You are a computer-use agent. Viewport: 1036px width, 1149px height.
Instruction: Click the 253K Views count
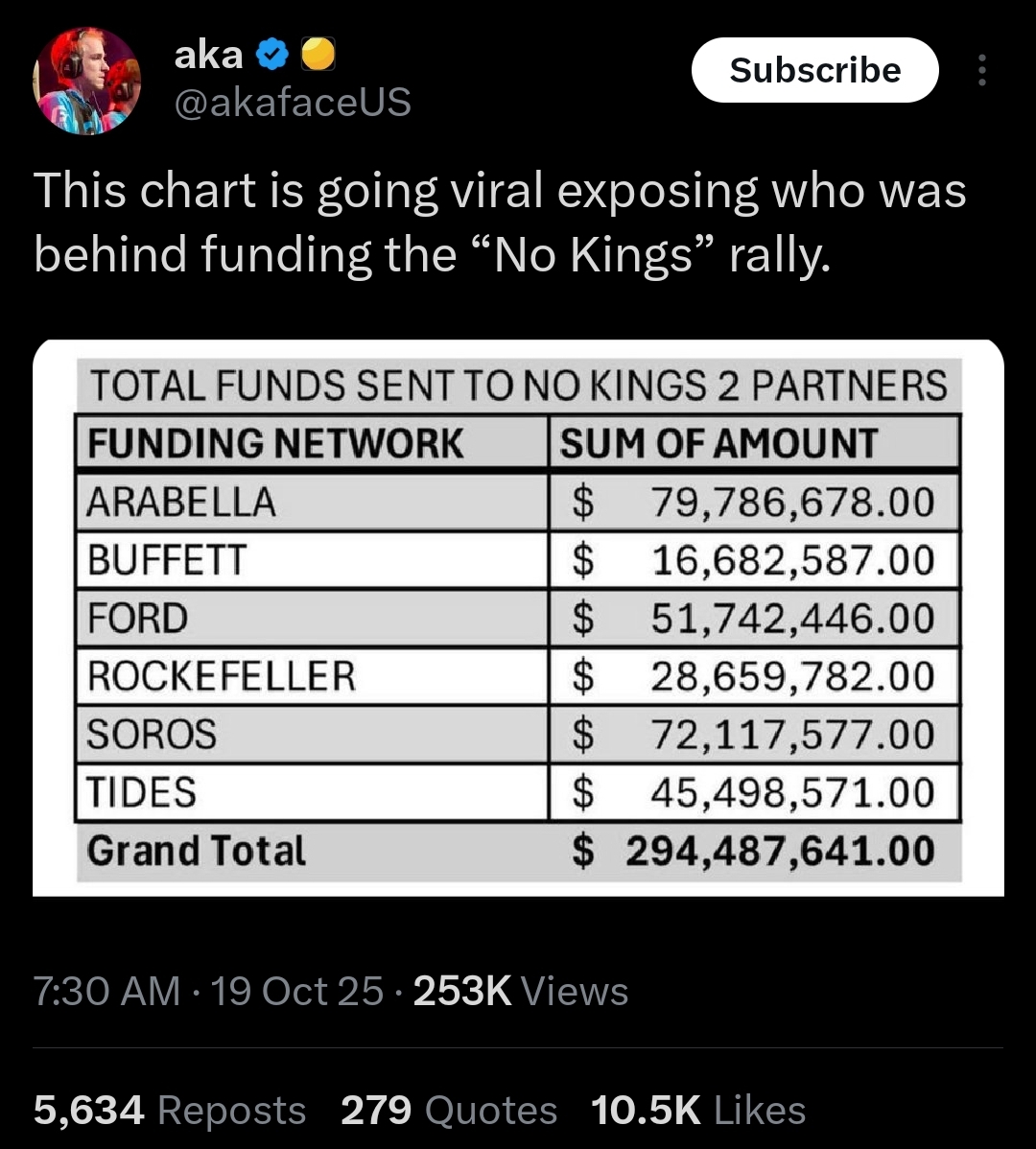521,991
